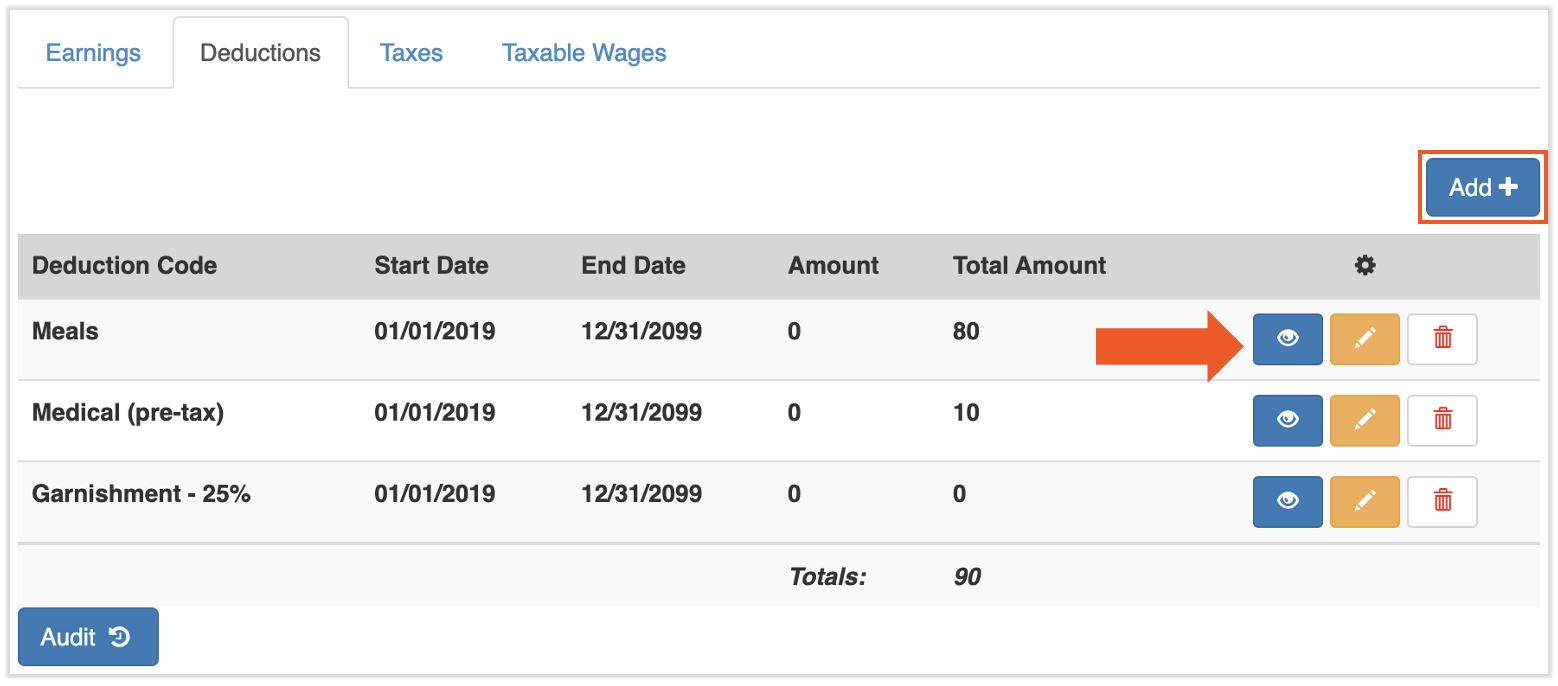The image size is (1558, 686).
Task: Open the Taxes tab
Action: pyautogui.click(x=410, y=52)
